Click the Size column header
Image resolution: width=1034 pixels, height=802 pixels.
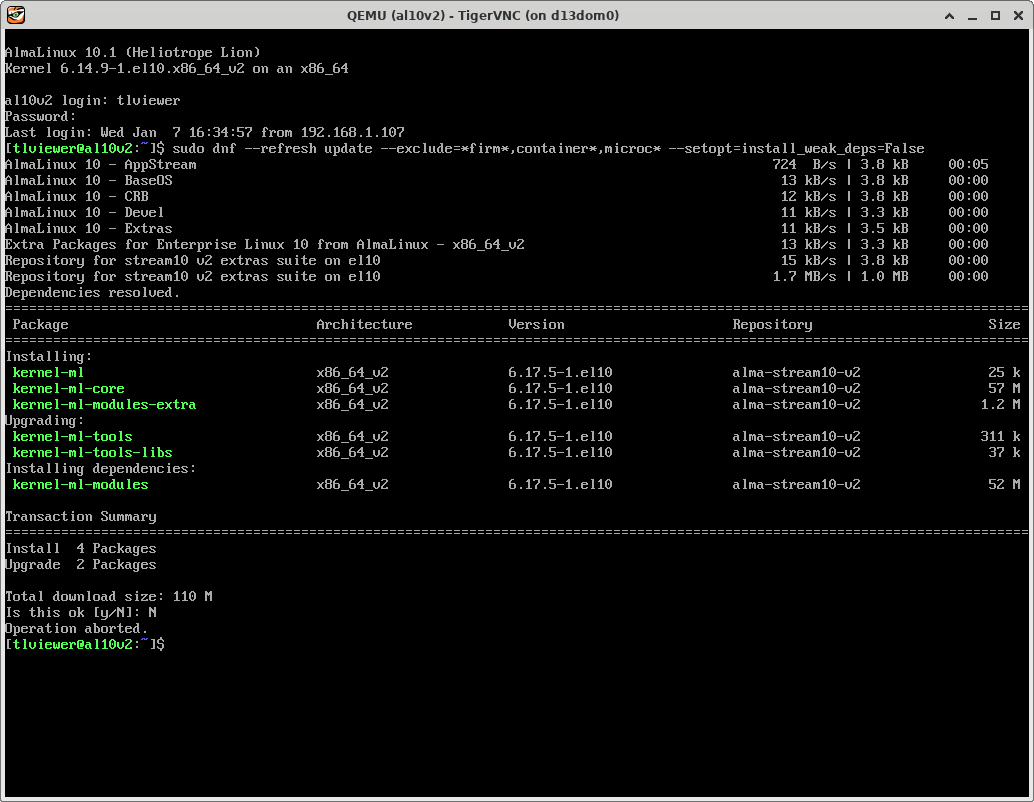point(1004,325)
